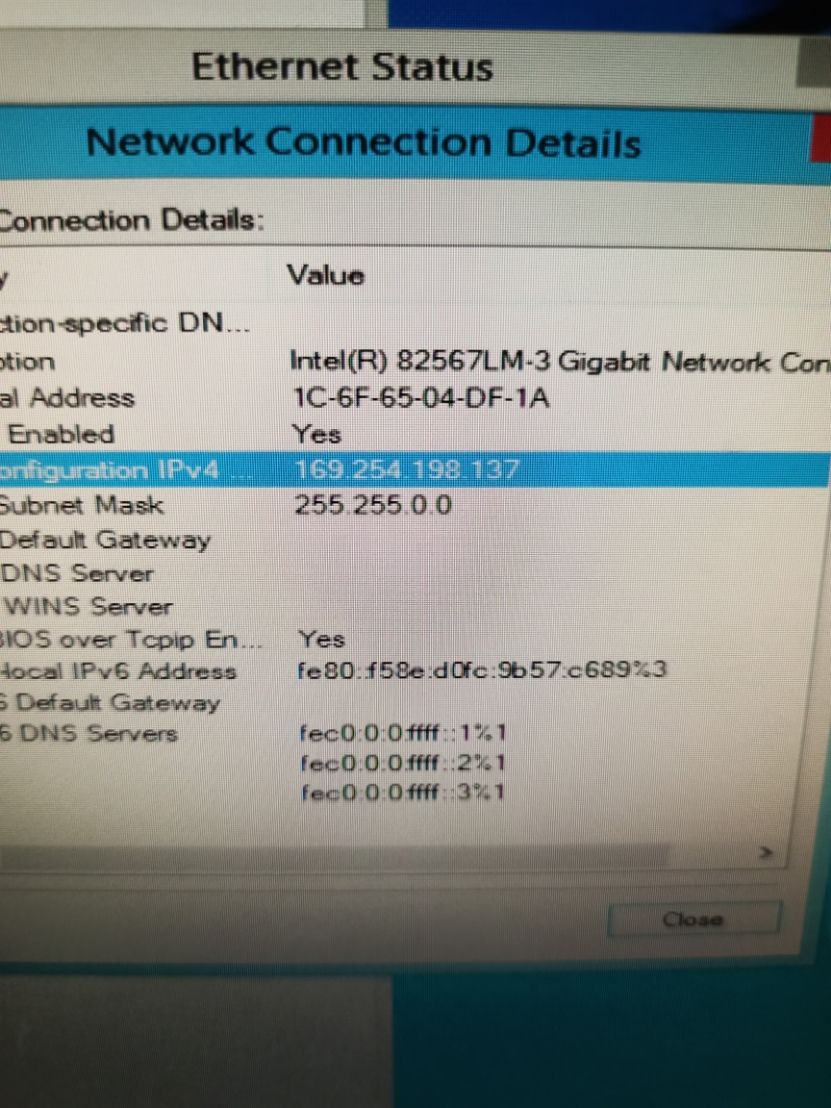Select the Link-local IPv6 Address row
This screenshot has height=1108, width=831.
point(414,671)
